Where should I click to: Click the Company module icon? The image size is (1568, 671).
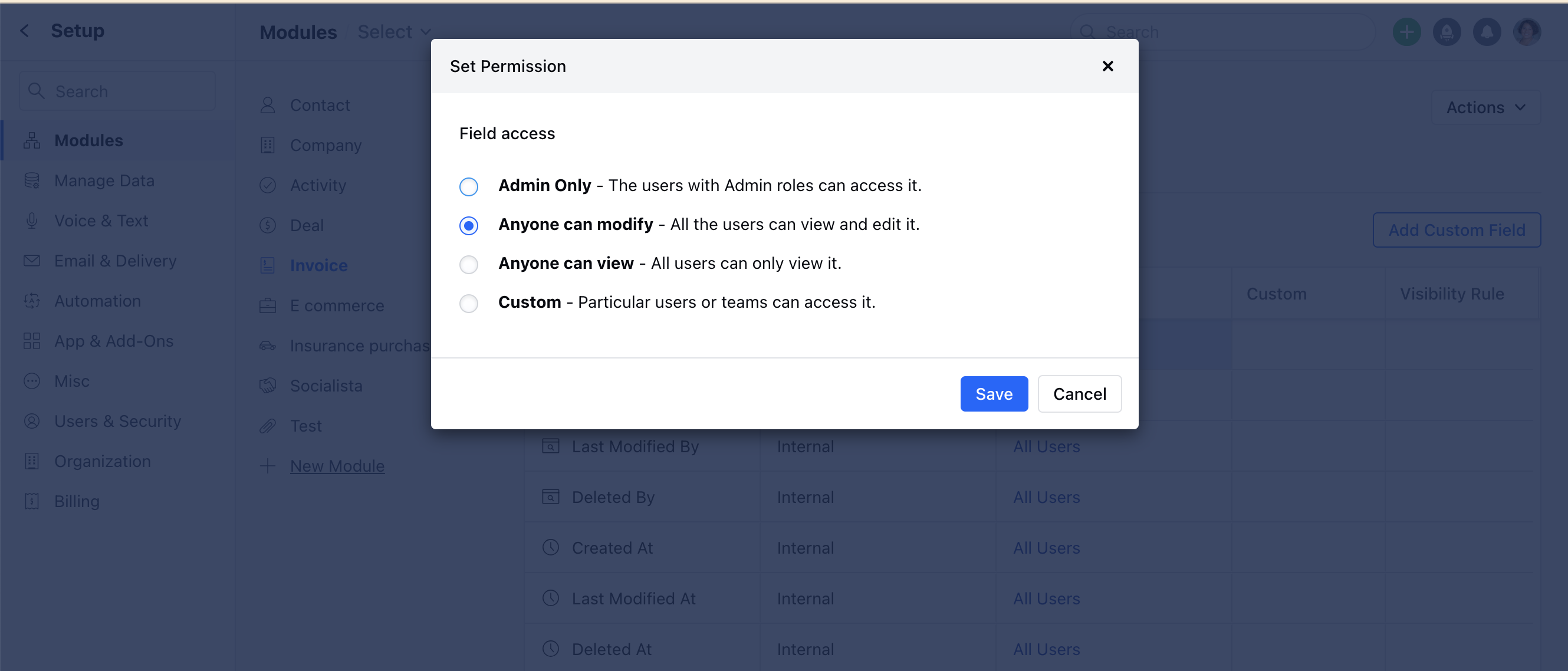[267, 145]
